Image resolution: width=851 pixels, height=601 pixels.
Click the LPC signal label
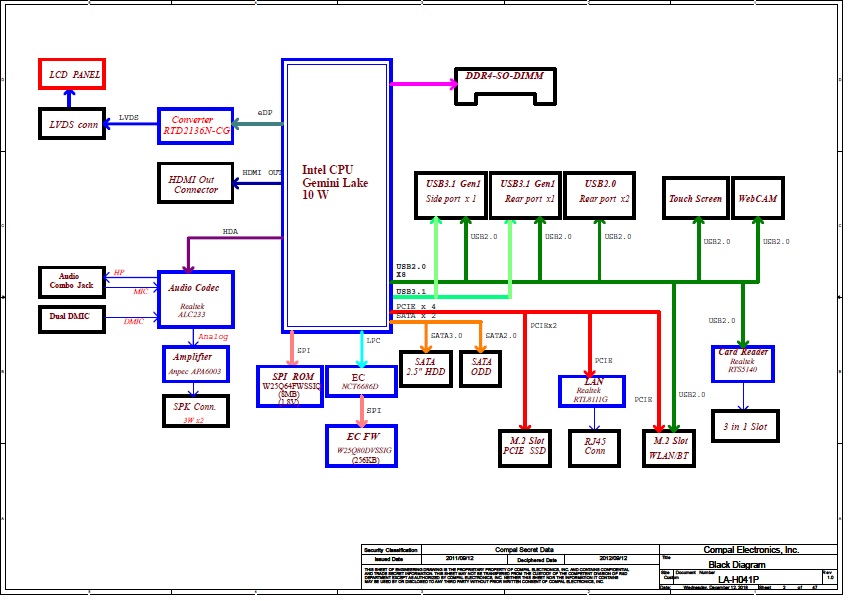click(x=373, y=341)
